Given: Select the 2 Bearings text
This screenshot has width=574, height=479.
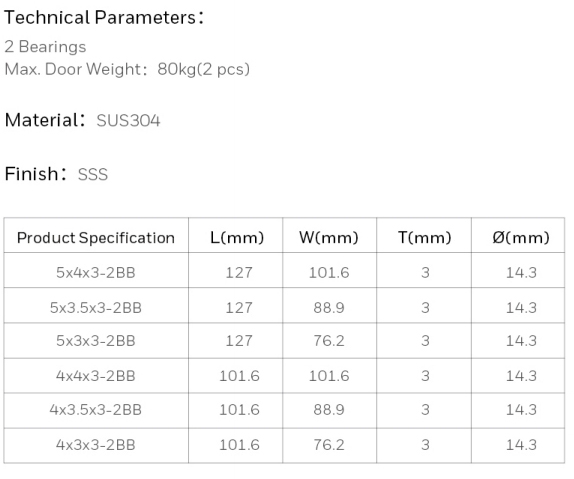Looking at the screenshot, I should 45,47.
